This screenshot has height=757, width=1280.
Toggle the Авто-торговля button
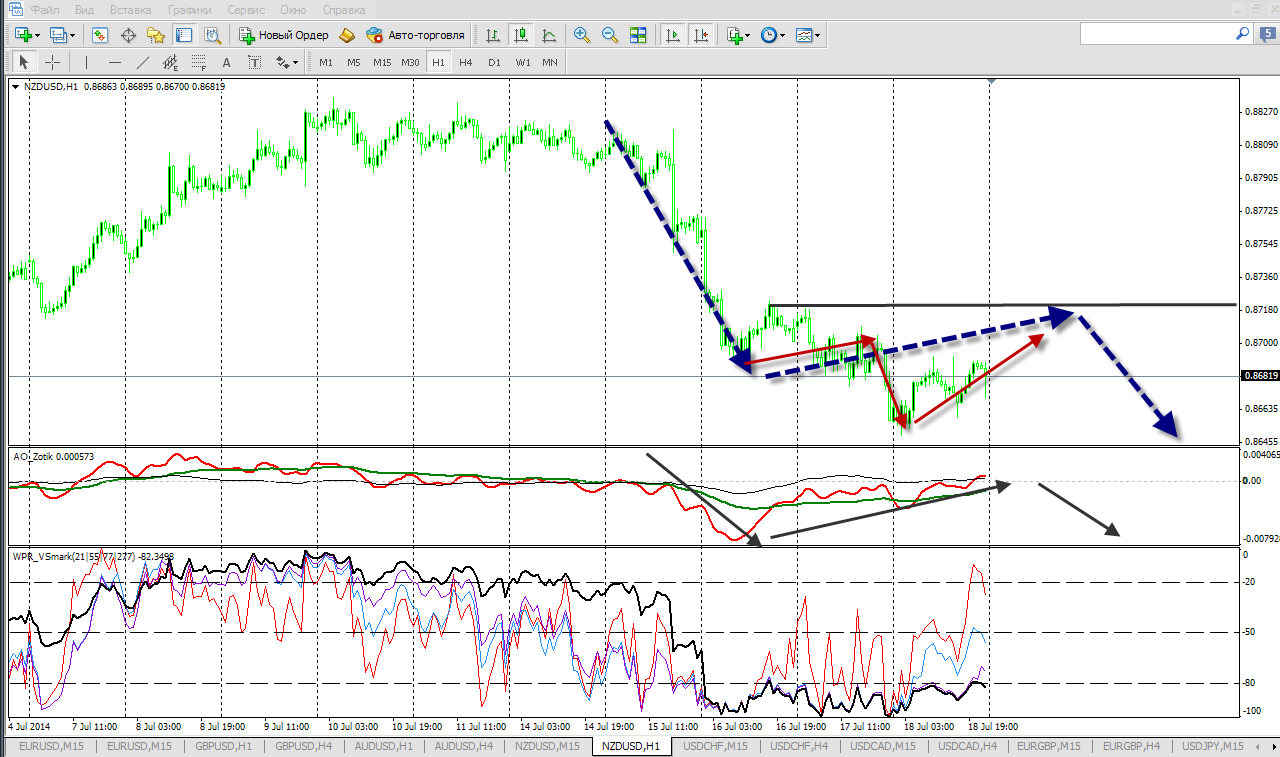[416, 35]
